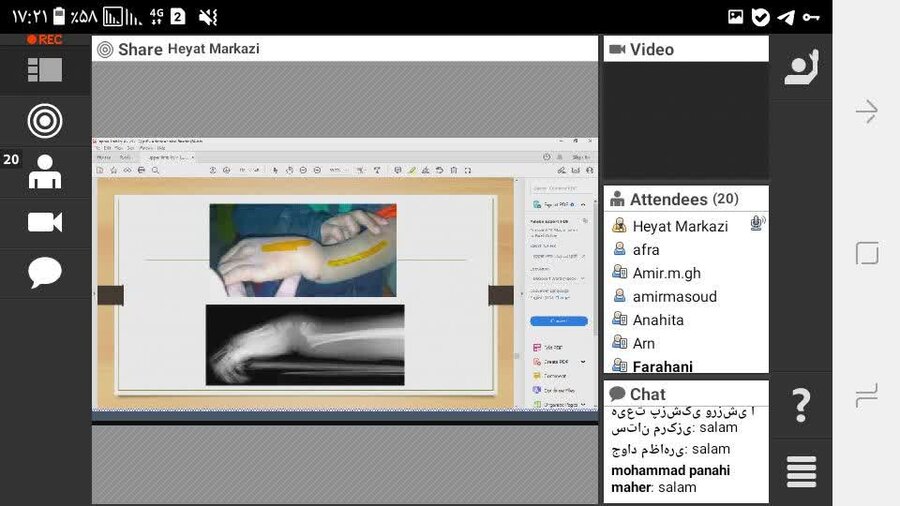Select attendee Anahita in the list
The image size is (900, 506).
pos(657,320)
